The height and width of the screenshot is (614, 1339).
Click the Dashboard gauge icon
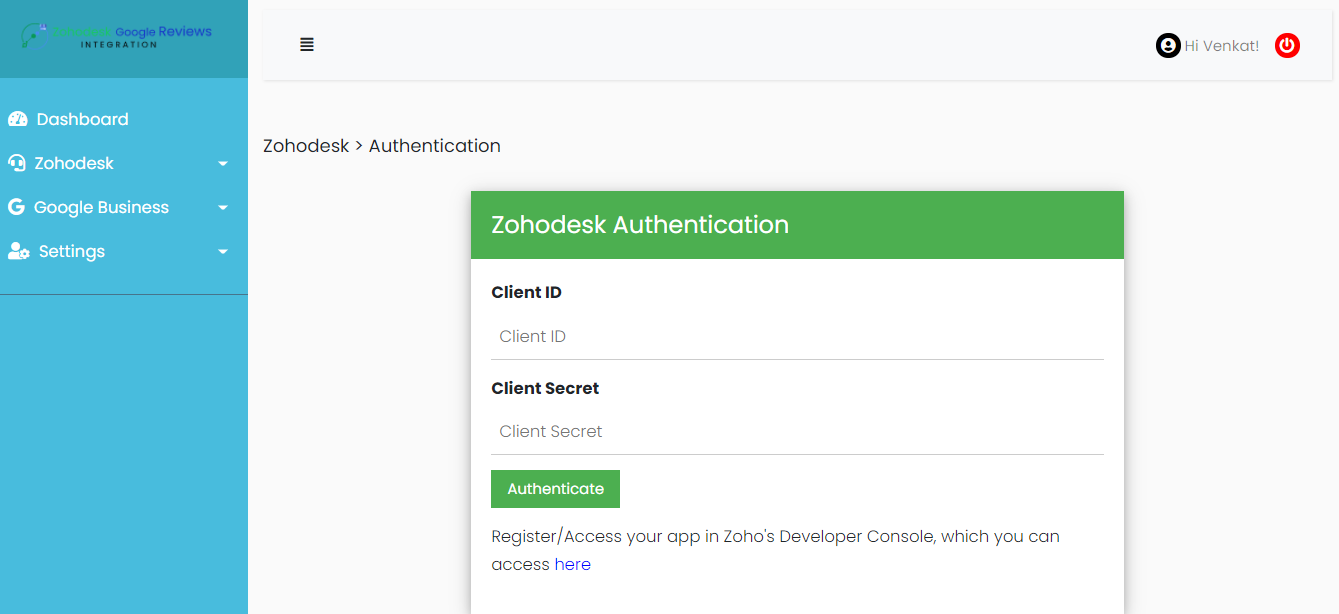pos(18,119)
